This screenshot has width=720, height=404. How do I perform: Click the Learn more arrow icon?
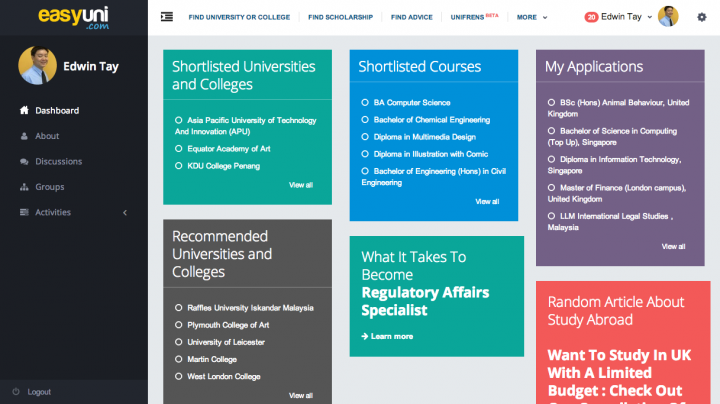(x=365, y=337)
